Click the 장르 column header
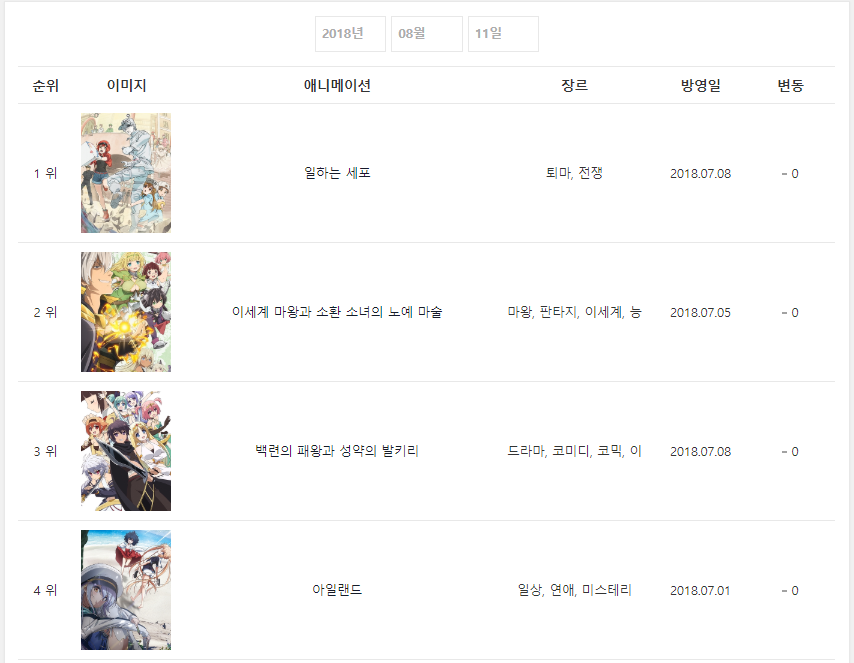 click(575, 86)
